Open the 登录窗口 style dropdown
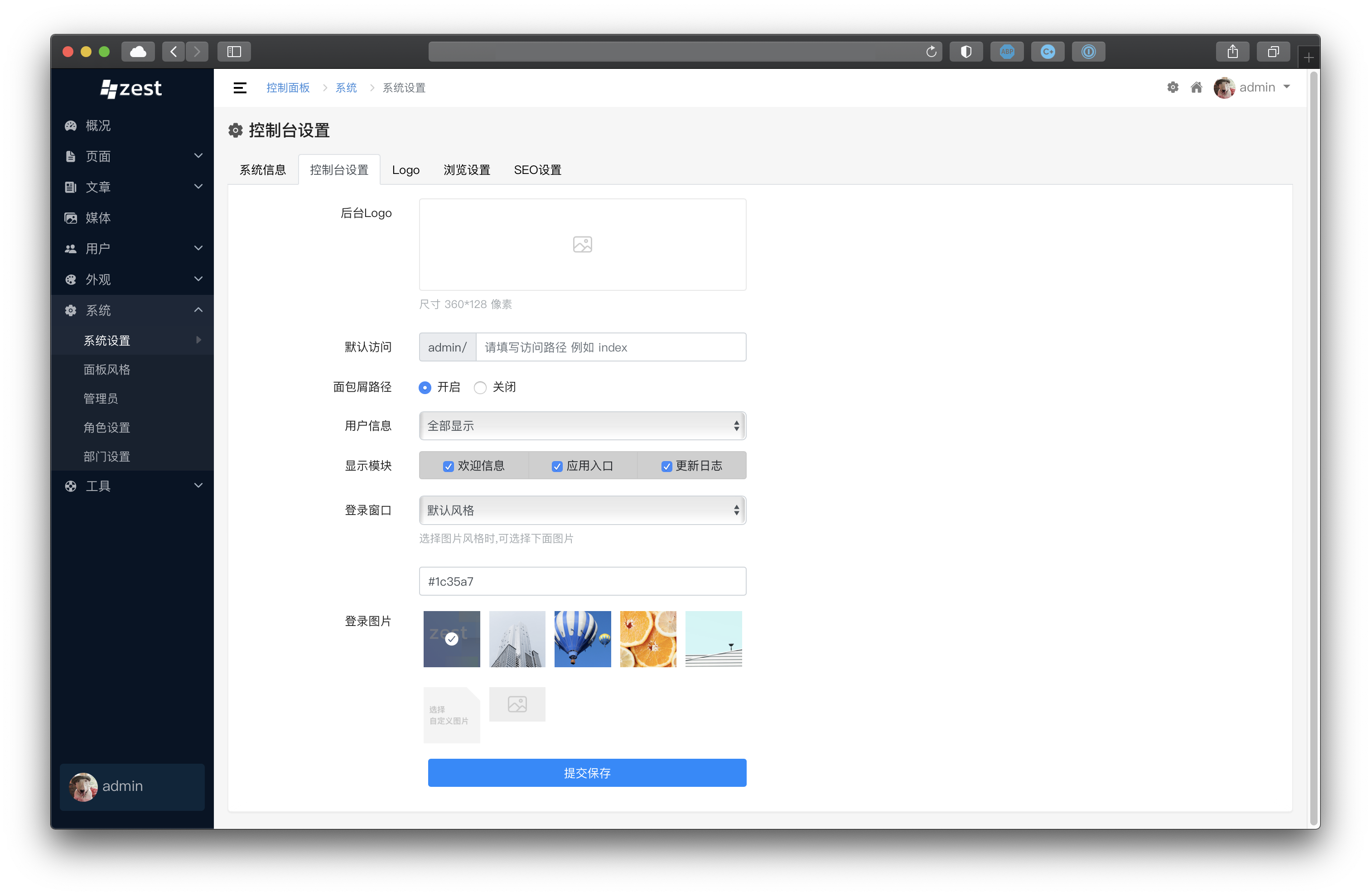This screenshot has width=1371, height=896. click(x=582, y=510)
